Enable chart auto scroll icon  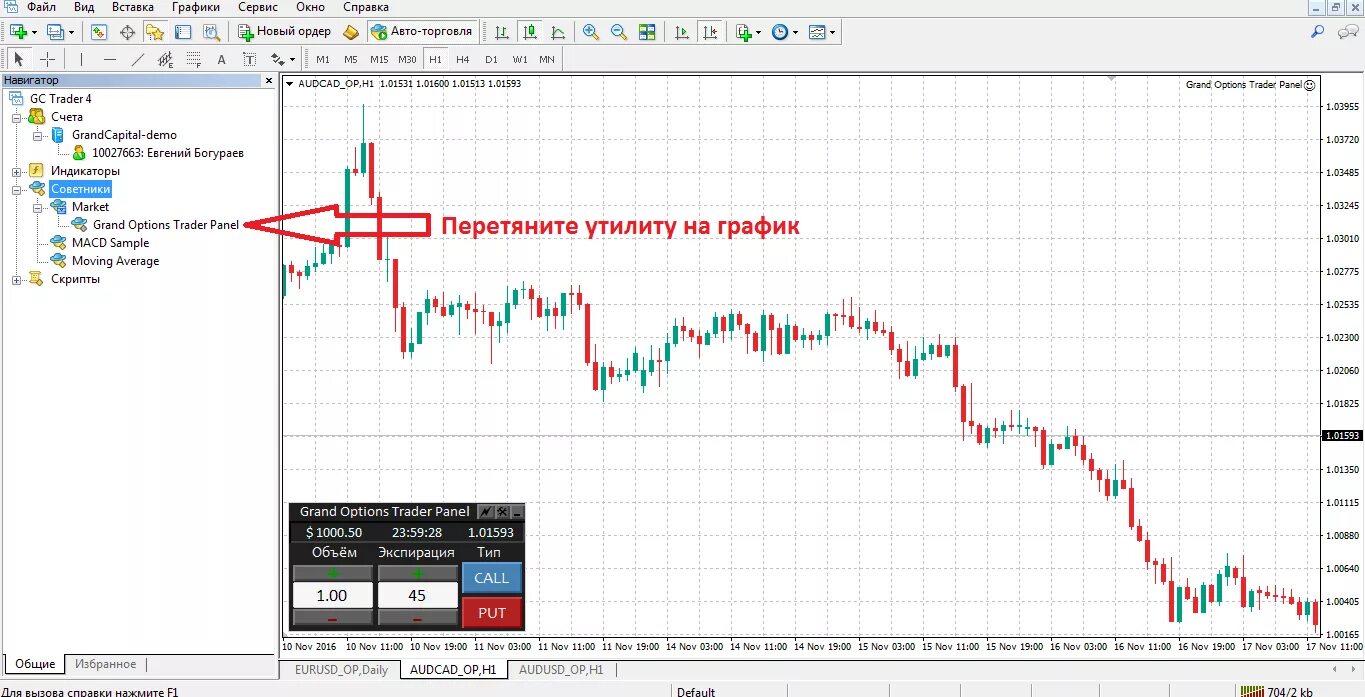click(682, 32)
